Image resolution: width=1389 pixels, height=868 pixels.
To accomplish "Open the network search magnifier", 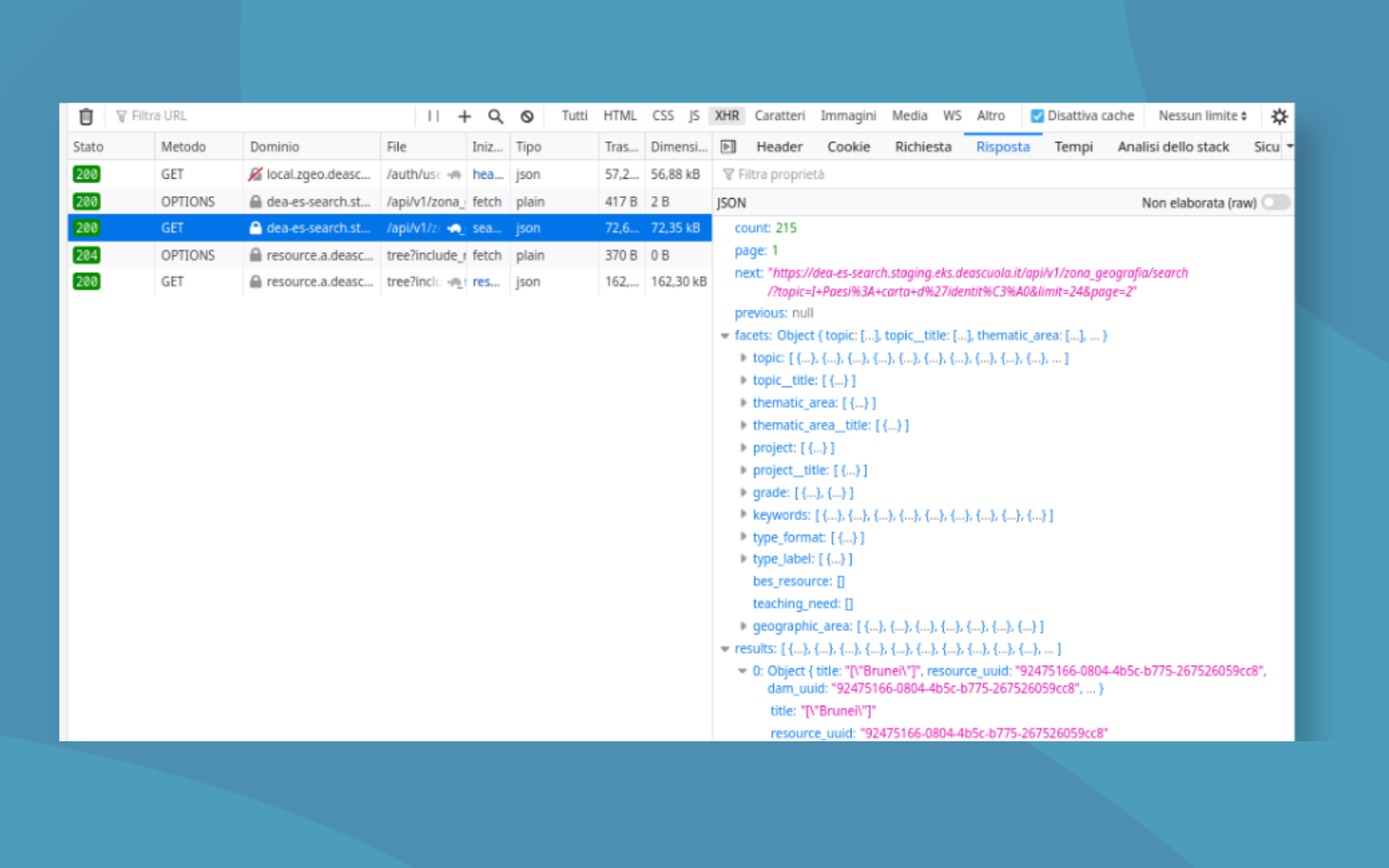I will 496,116.
